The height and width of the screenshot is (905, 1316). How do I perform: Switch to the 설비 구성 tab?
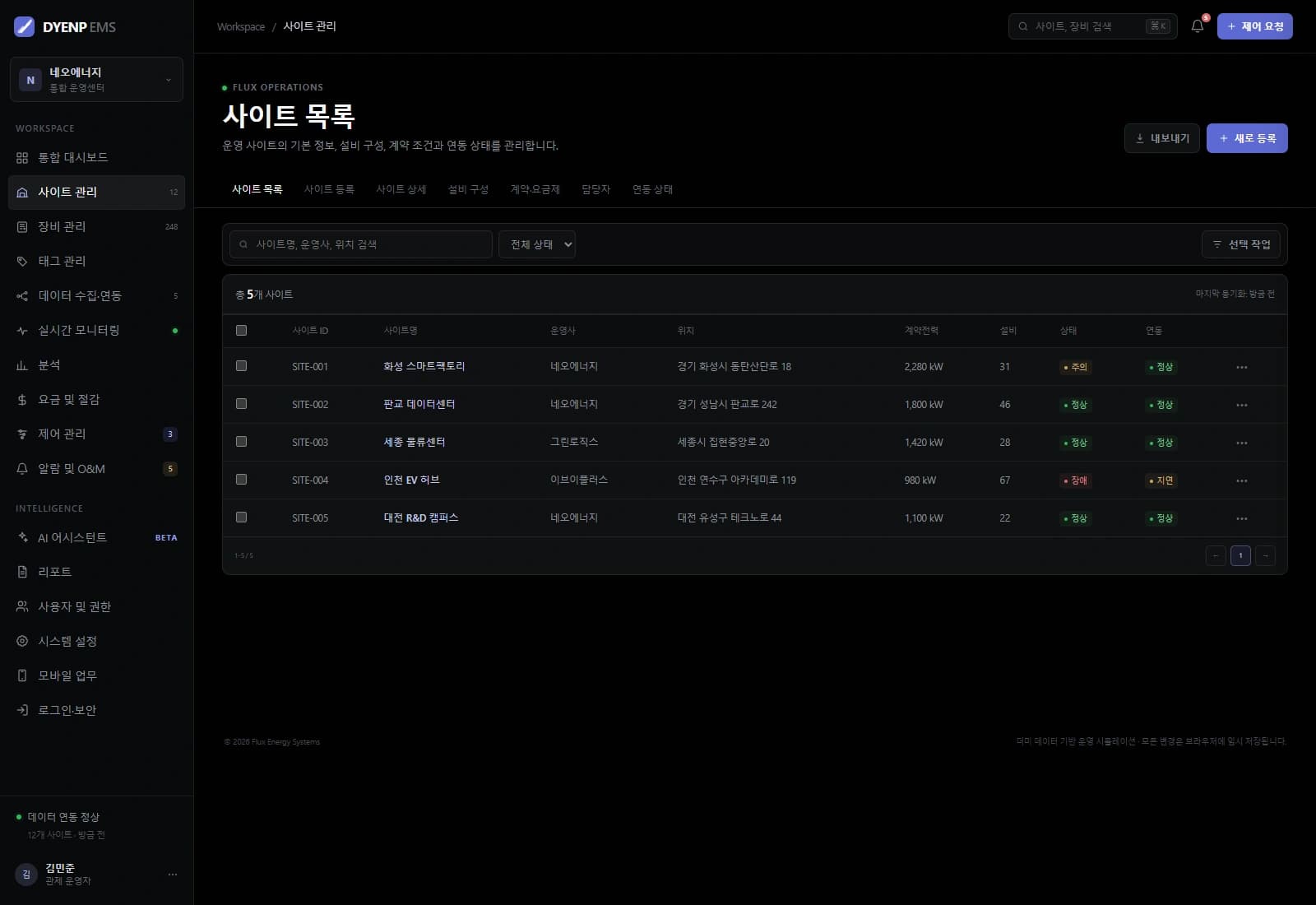point(468,189)
